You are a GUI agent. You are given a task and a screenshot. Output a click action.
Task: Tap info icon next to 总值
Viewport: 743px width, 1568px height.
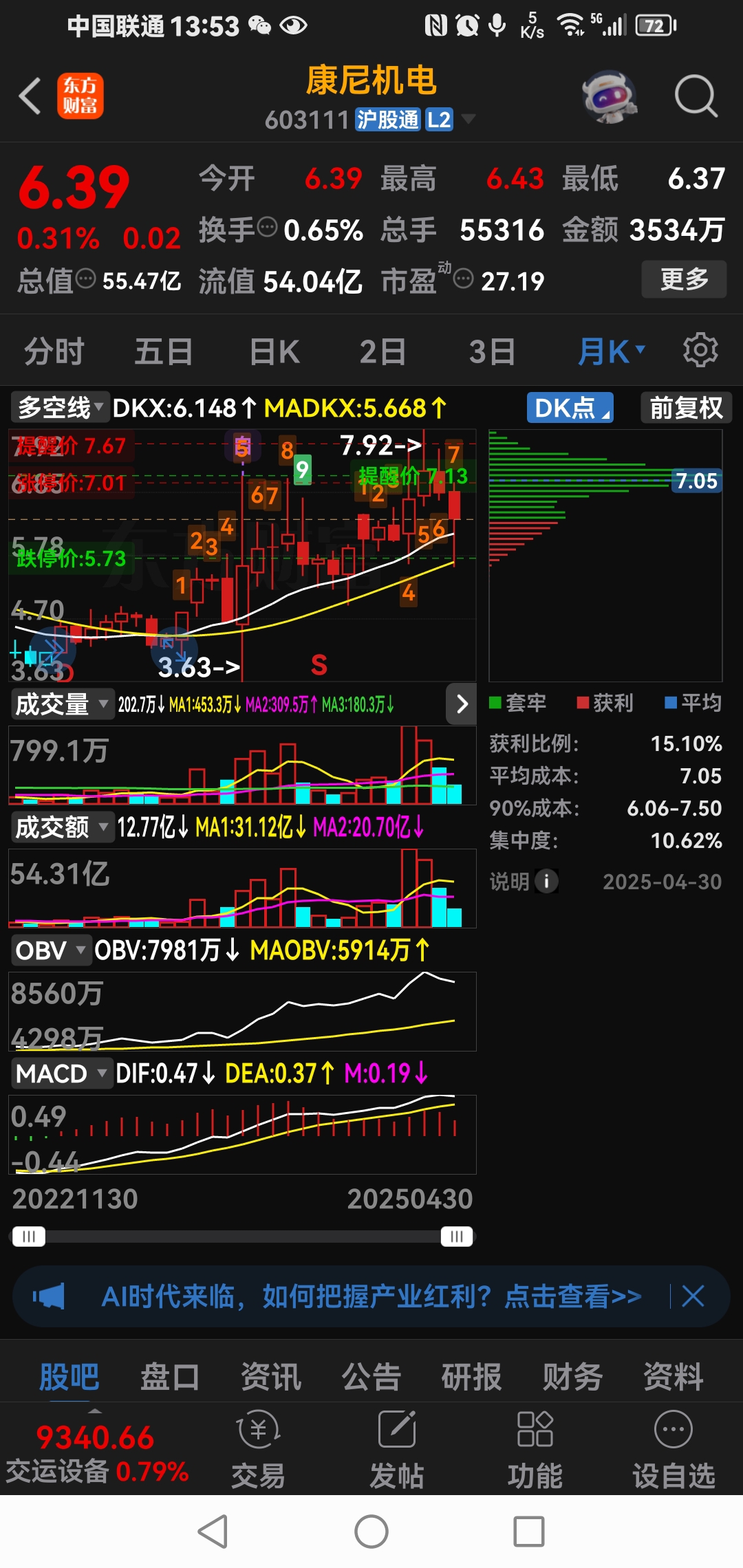tap(85, 279)
